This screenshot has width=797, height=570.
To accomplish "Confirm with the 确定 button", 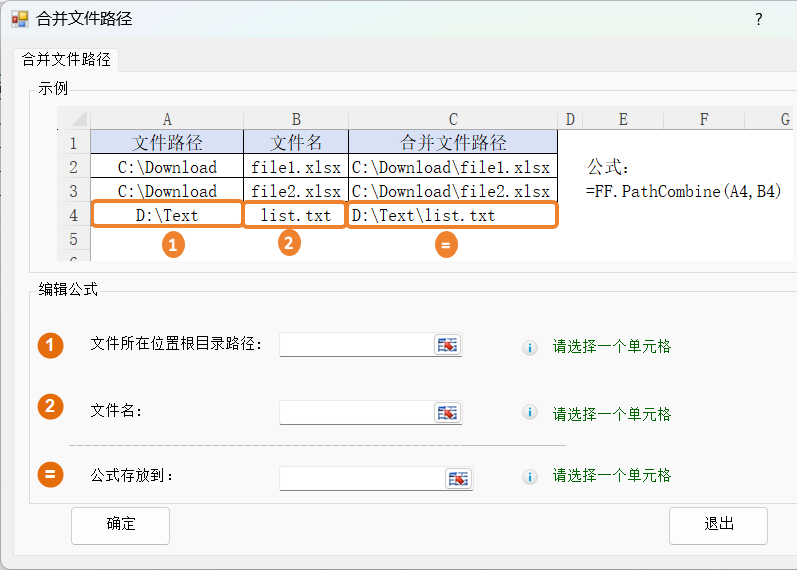I will pos(120,525).
